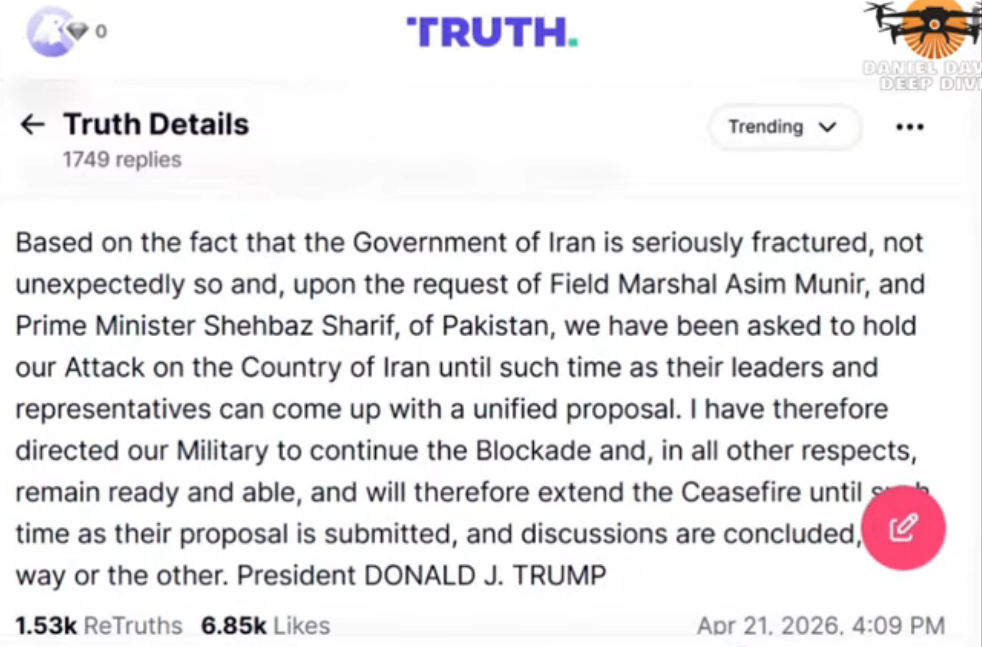Open the profile avatar in the header

pos(50,31)
